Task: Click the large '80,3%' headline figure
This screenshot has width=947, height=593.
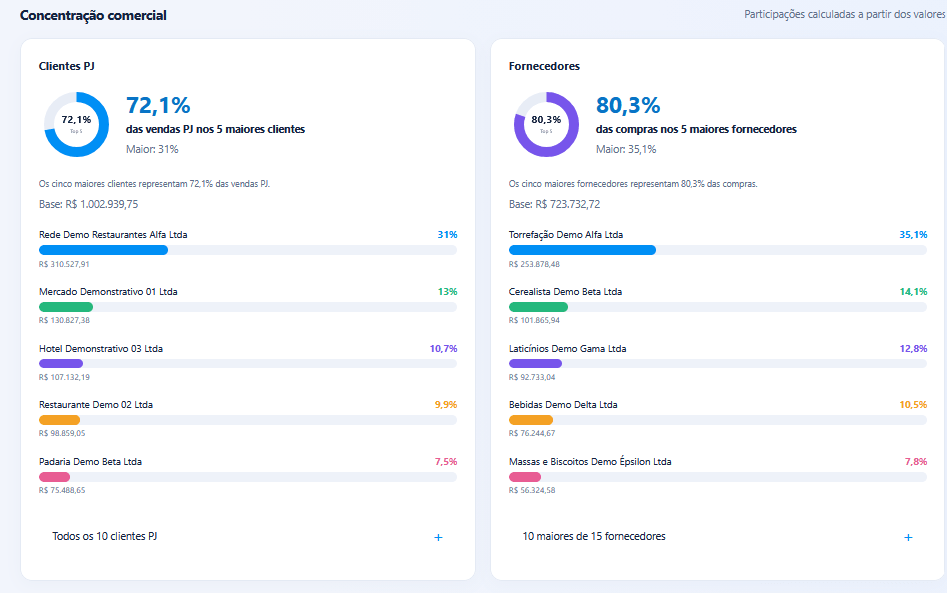Action: (x=628, y=105)
